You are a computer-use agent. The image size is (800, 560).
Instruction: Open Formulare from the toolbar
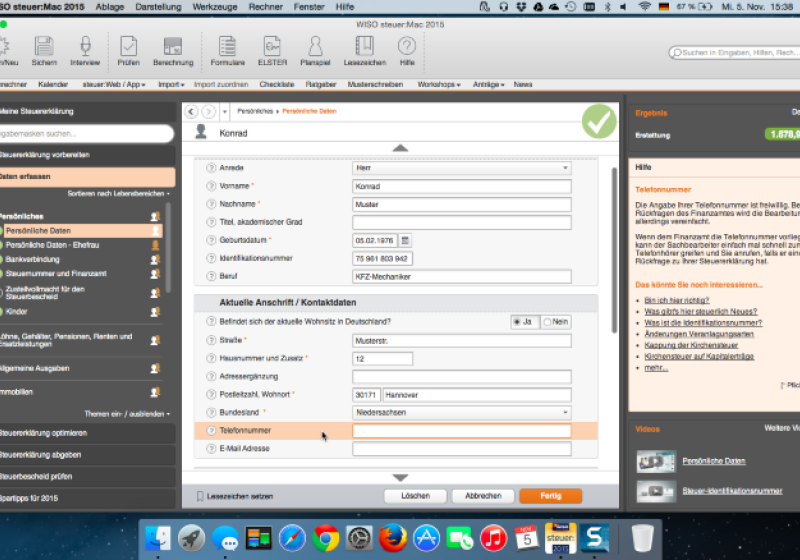pos(227,47)
